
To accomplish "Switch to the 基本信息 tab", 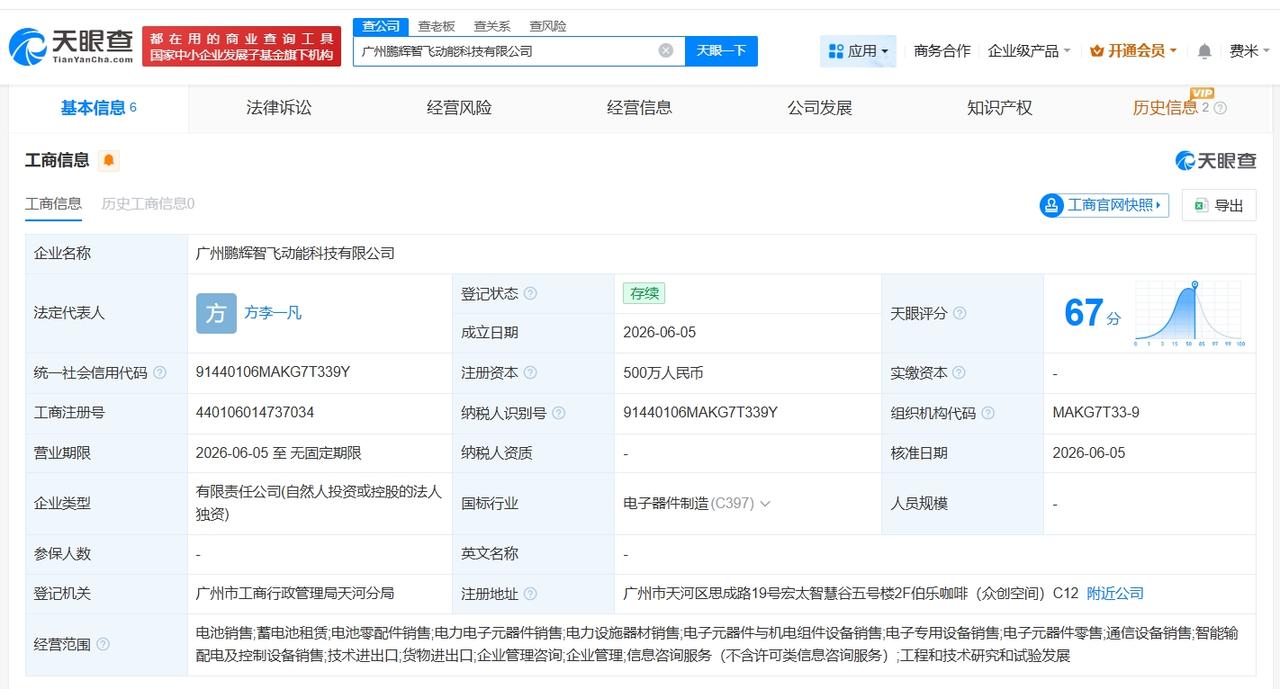I will tap(98, 108).
